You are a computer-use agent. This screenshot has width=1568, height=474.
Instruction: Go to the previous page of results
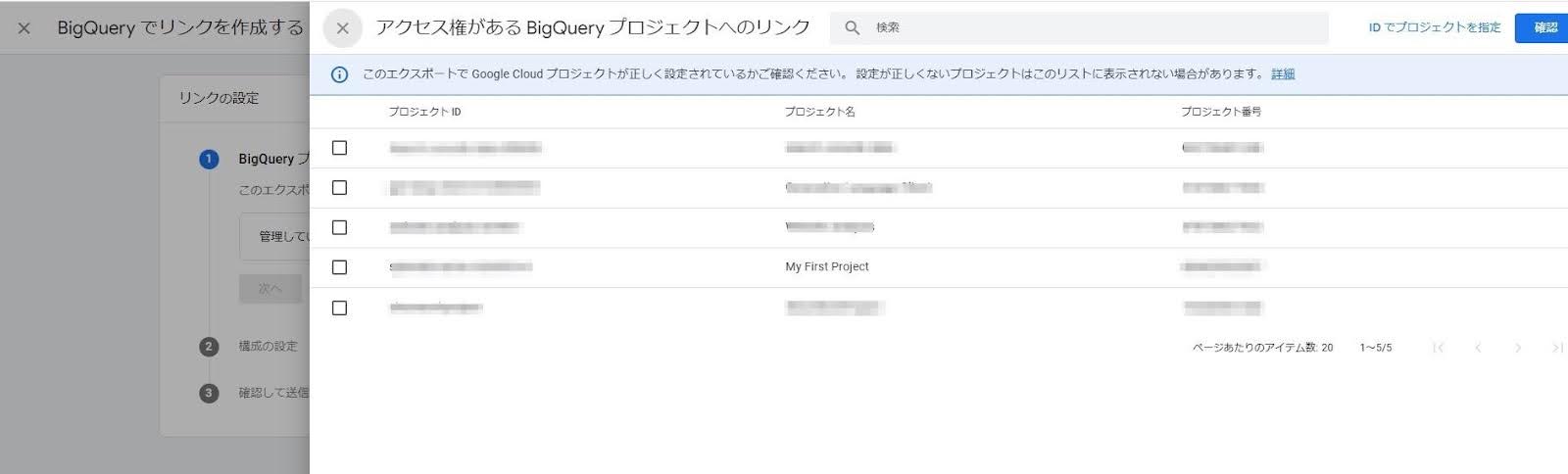(1478, 348)
